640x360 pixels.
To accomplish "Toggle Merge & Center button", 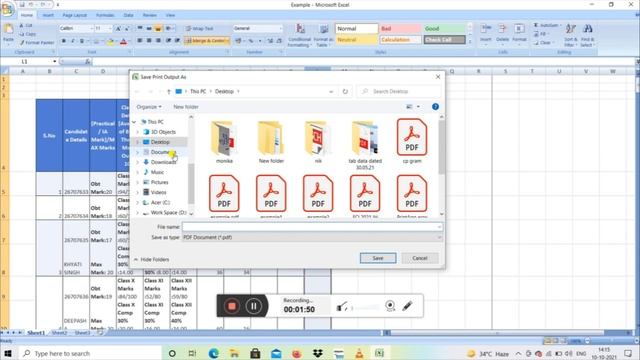I will click(207, 41).
